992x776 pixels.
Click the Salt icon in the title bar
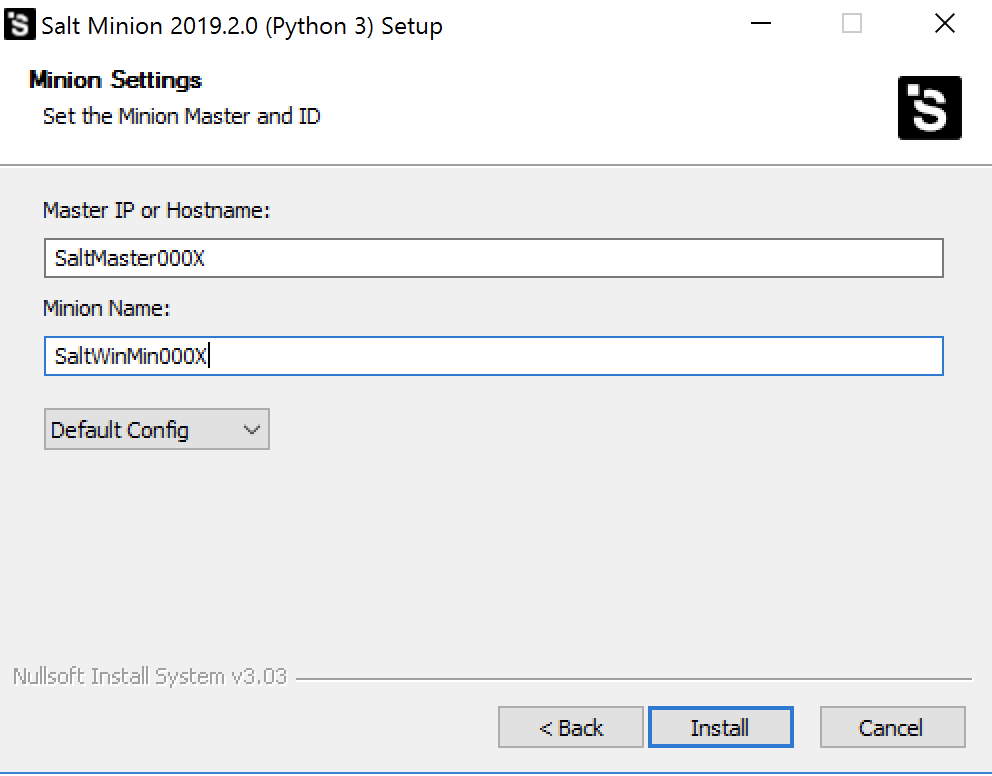coord(20,25)
